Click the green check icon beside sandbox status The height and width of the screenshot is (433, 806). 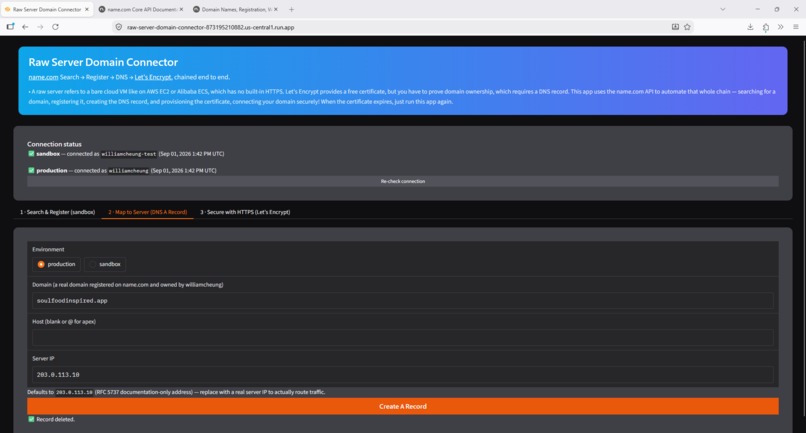pyautogui.click(x=31, y=154)
